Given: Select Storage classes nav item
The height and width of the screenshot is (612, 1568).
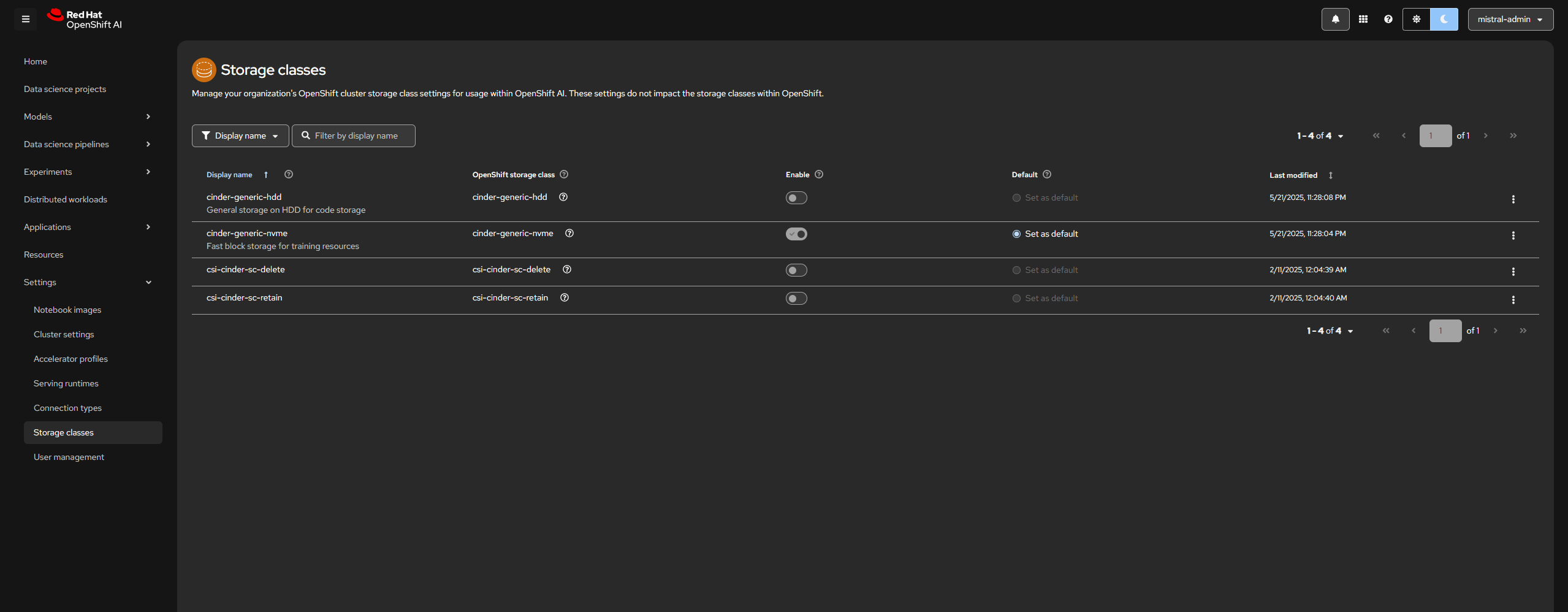Looking at the screenshot, I should click(93, 432).
